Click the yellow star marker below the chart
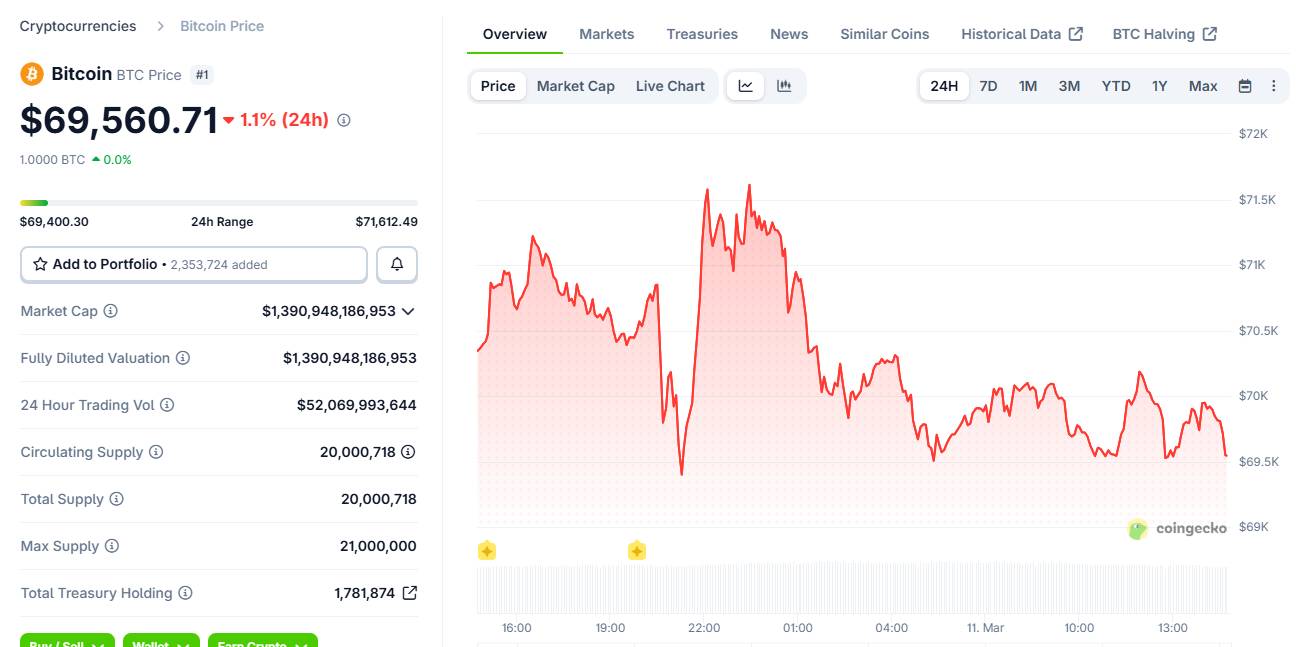This screenshot has height=647, width=1296. pyautogui.click(x=486, y=549)
